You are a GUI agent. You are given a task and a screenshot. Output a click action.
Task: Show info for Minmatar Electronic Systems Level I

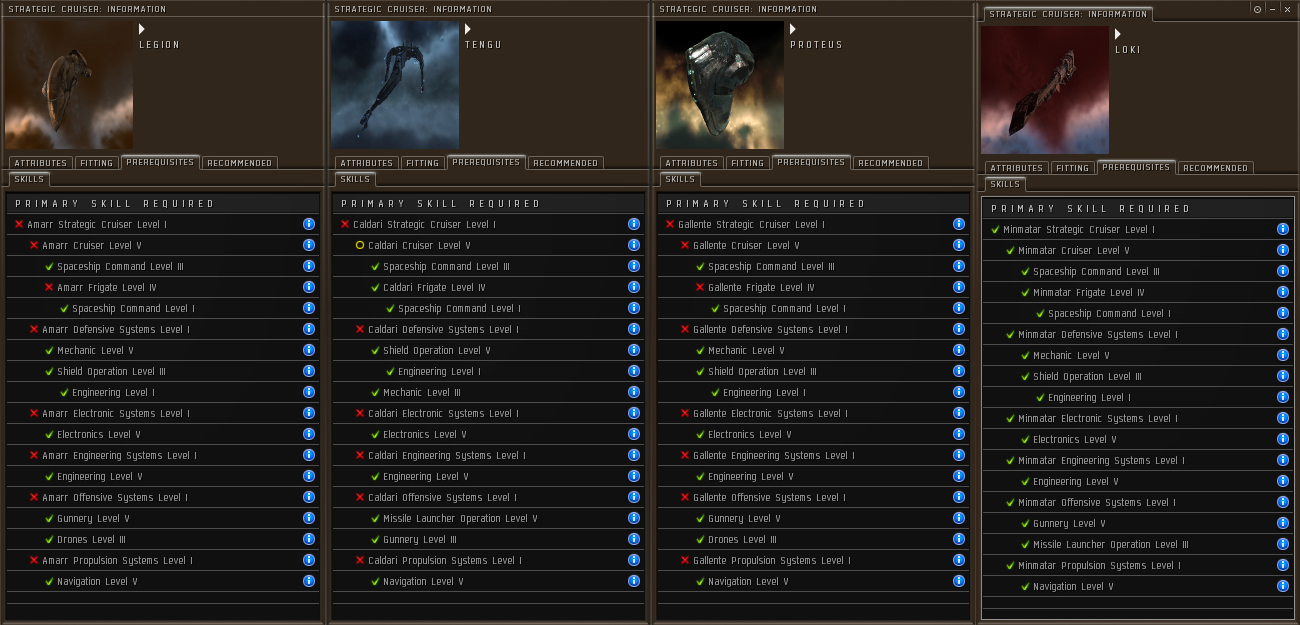pos(1283,418)
